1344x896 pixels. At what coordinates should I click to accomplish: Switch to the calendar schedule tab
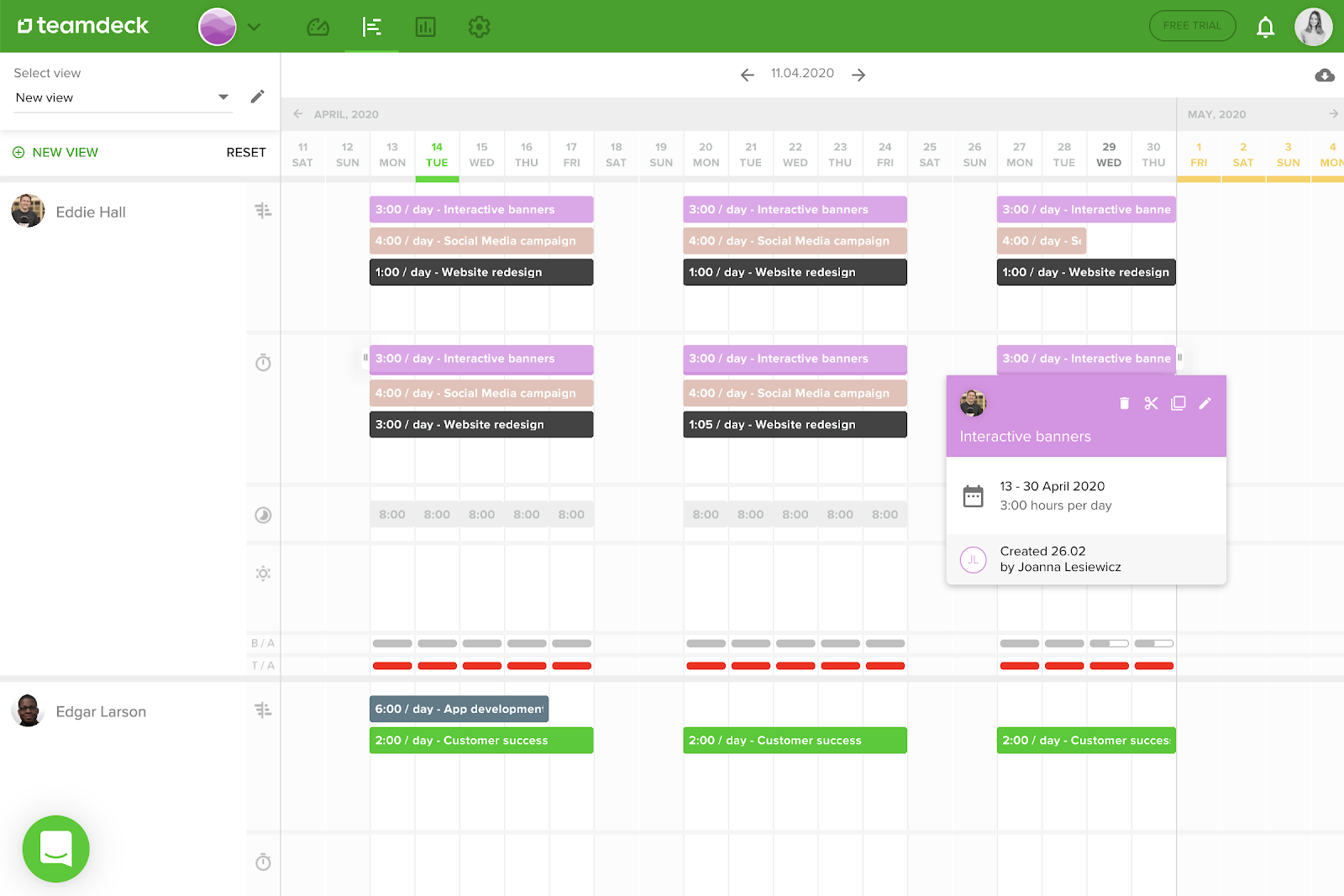[372, 27]
